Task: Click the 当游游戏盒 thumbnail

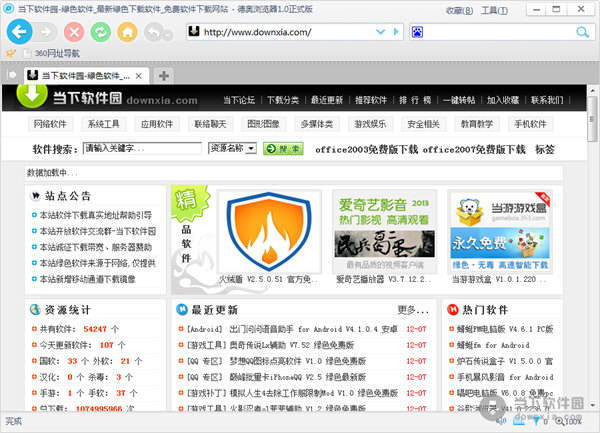Action: pos(500,232)
